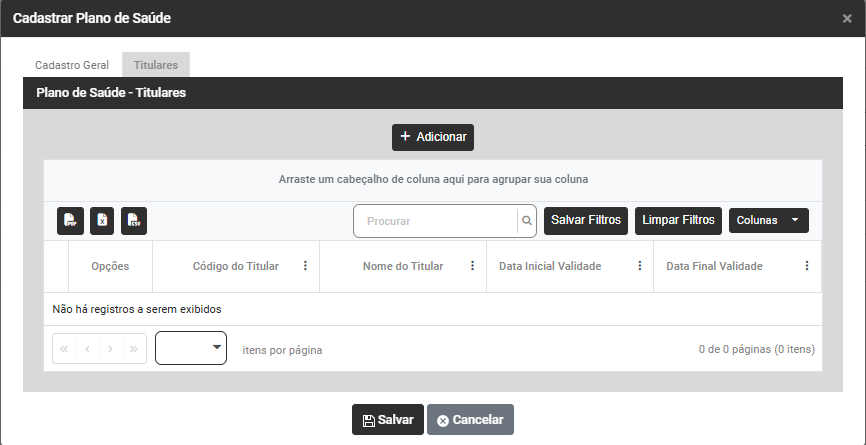Screen dimensions: 866x445
Task: Go to the first page
Action: pyautogui.click(x=64, y=349)
